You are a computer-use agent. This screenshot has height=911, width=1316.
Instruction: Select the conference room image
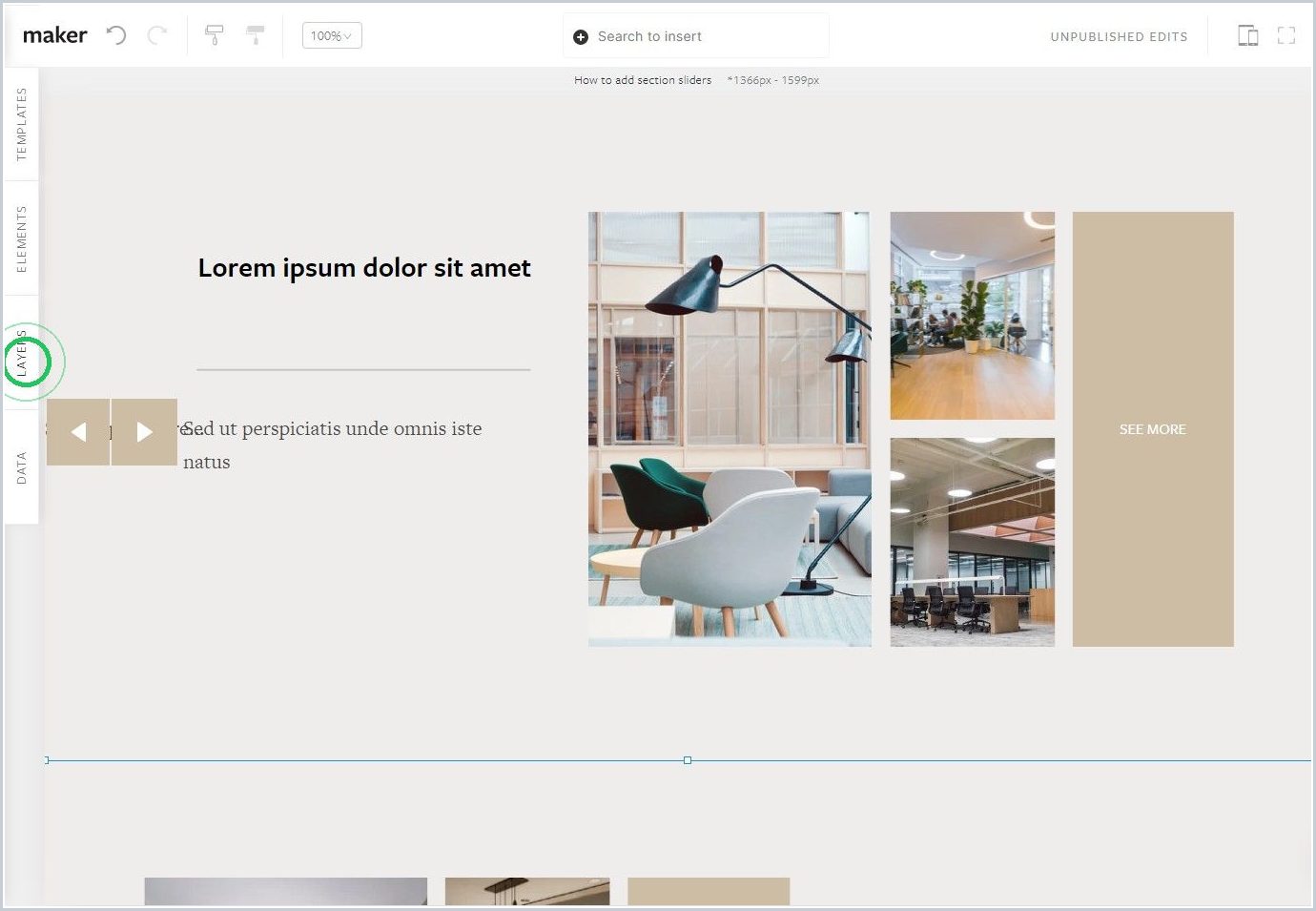tap(973, 543)
